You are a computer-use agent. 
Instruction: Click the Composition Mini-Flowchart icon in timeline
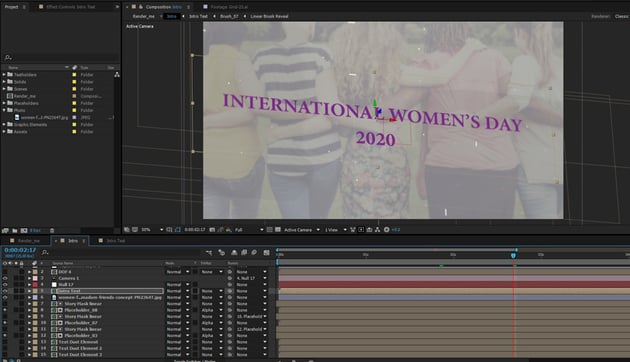click(x=209, y=252)
